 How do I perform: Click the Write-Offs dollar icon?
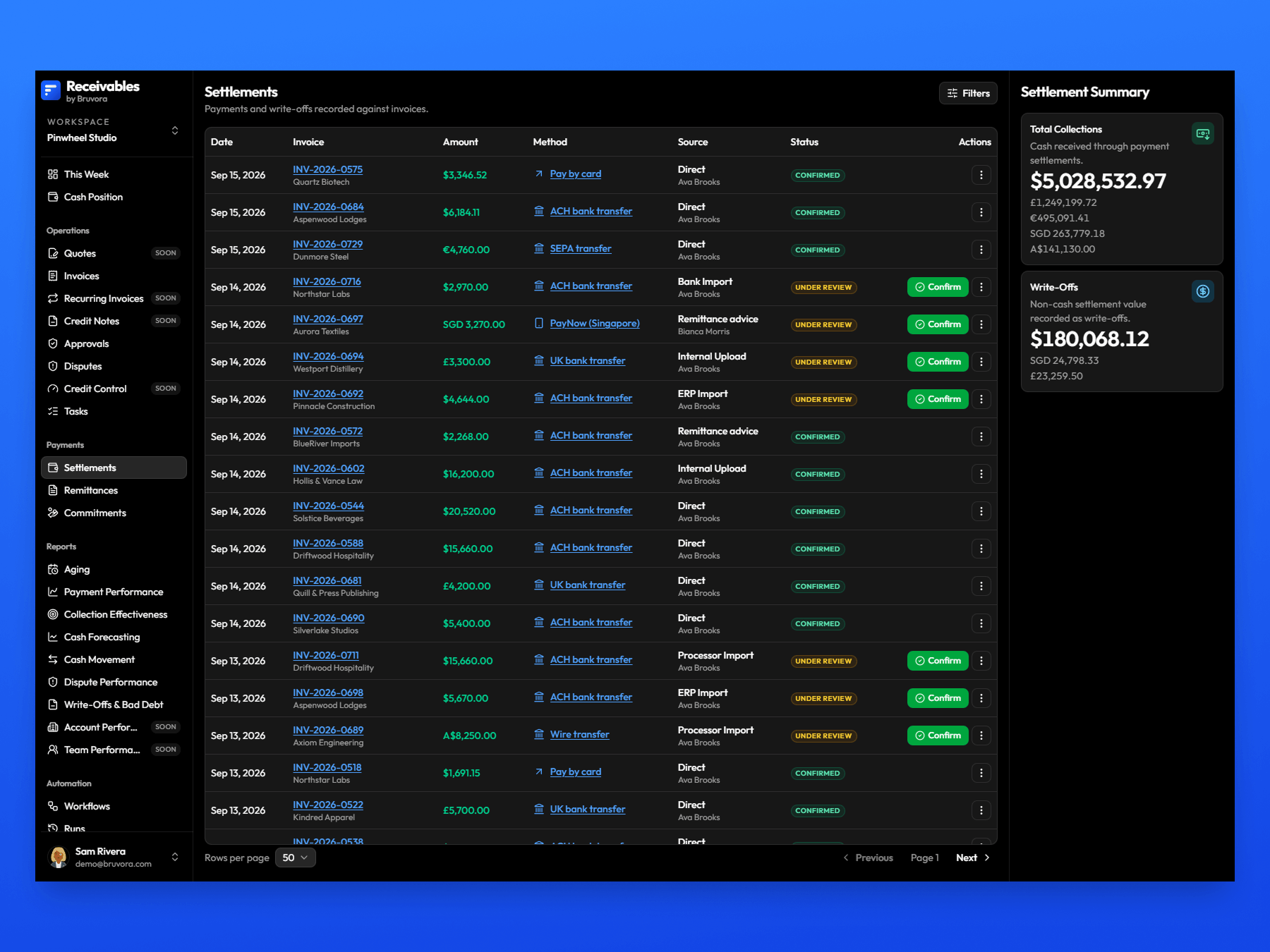(1203, 291)
